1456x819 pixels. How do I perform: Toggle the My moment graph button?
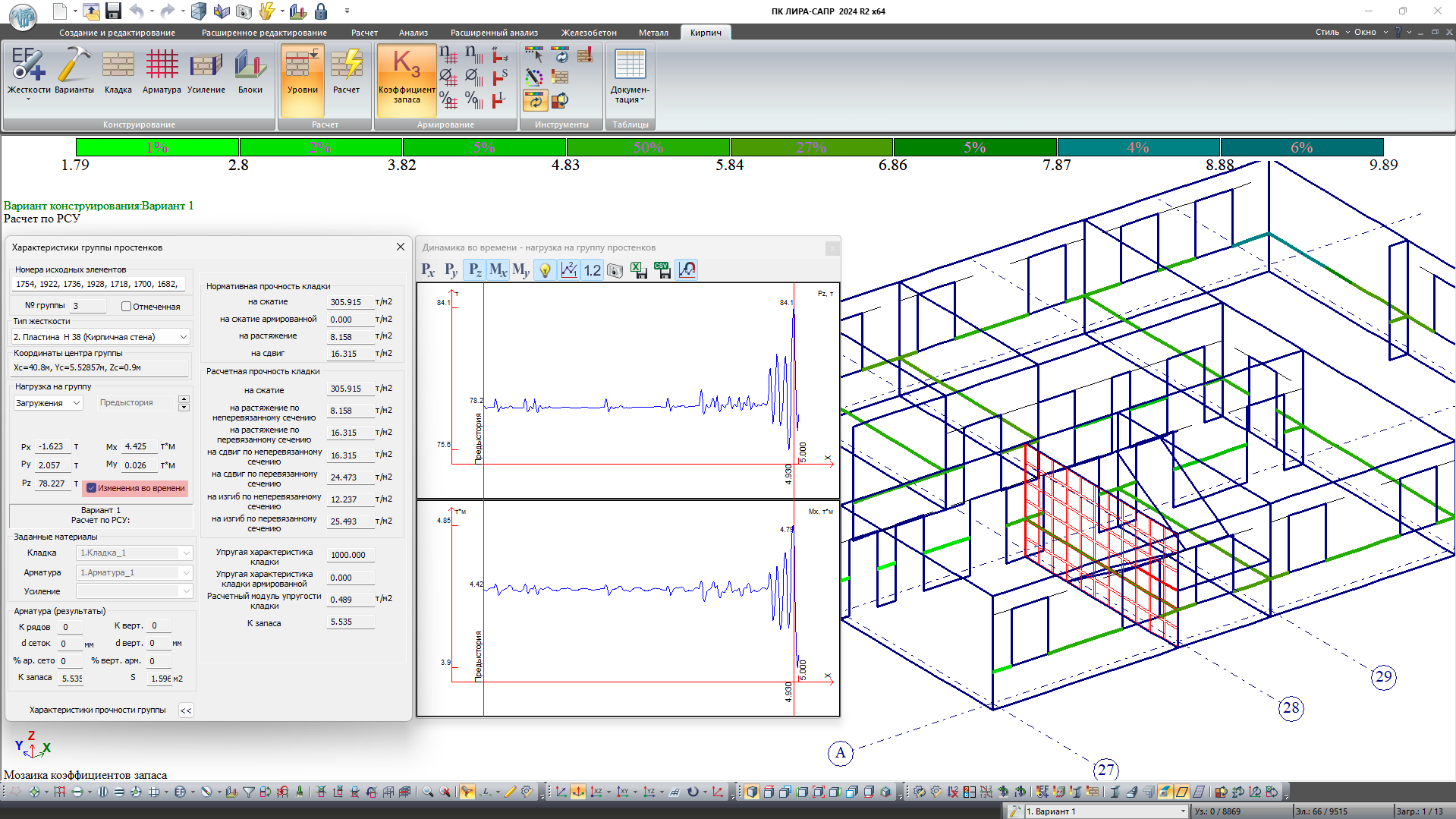coord(520,270)
